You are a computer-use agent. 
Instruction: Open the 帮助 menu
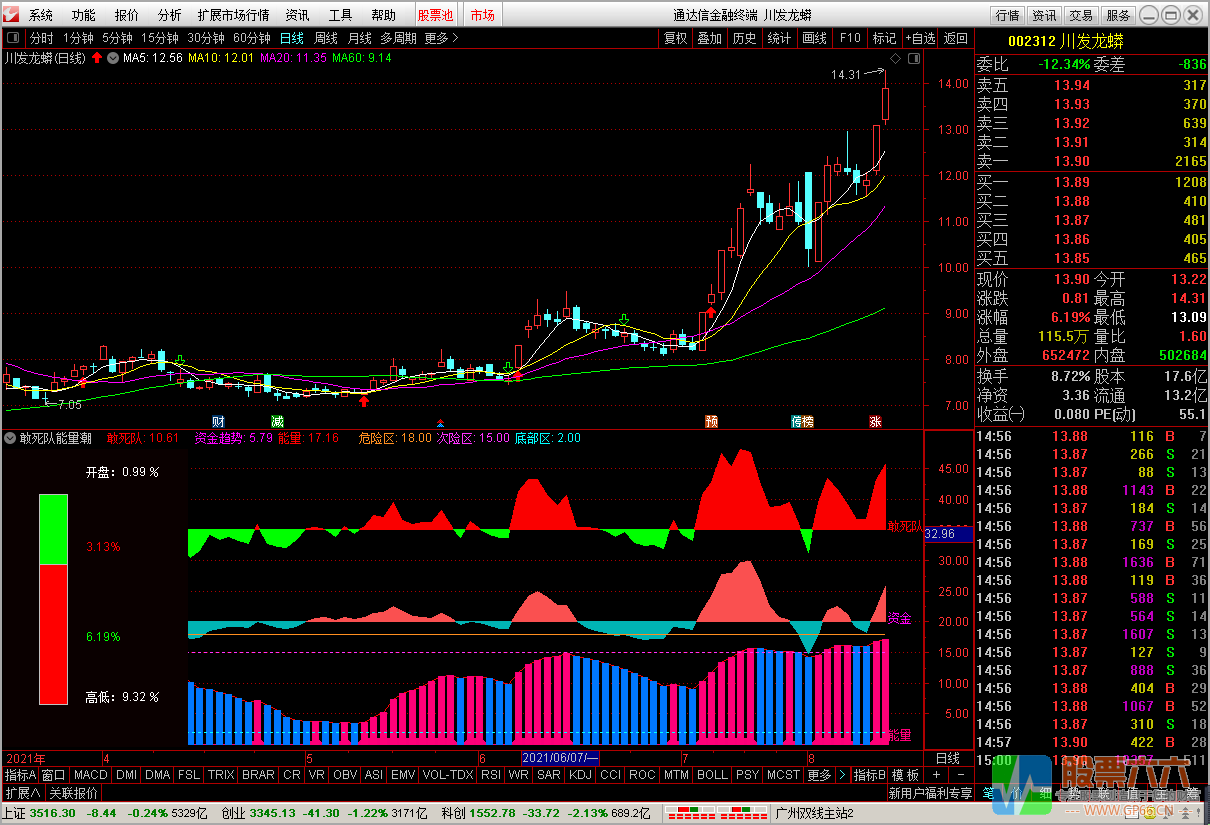tap(384, 15)
